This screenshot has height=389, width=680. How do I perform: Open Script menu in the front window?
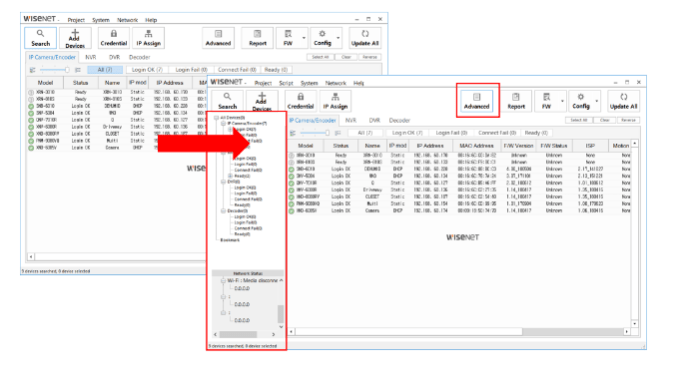(286, 83)
